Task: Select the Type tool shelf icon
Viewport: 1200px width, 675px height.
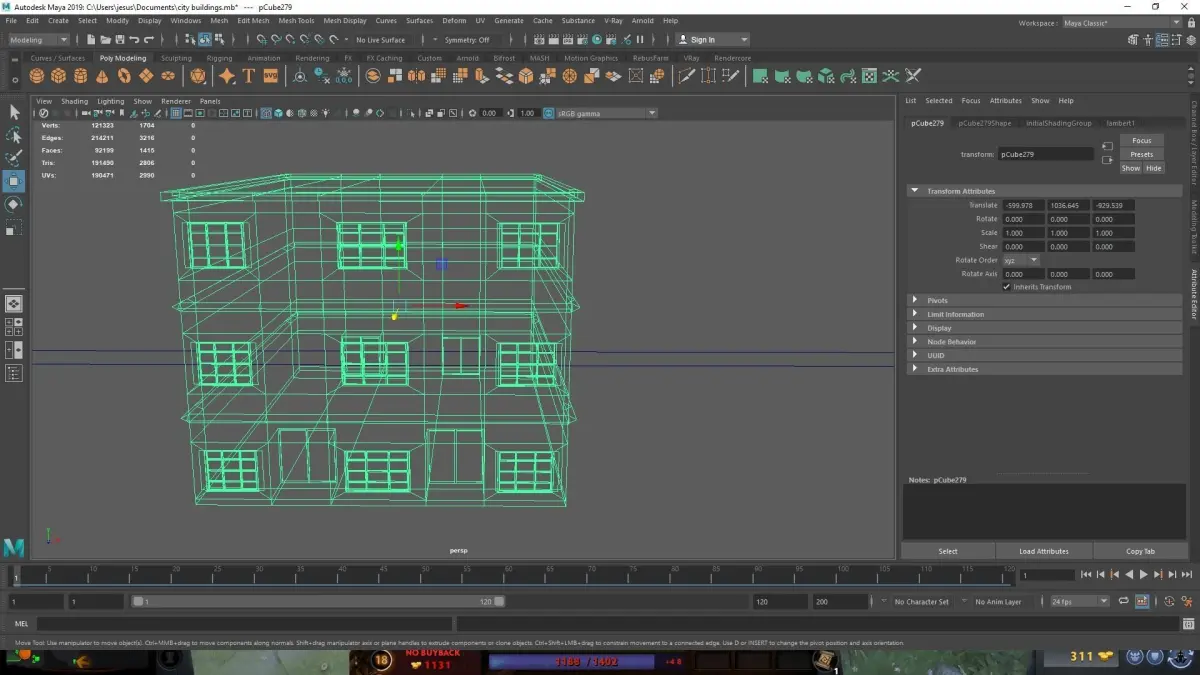Action: click(x=248, y=76)
